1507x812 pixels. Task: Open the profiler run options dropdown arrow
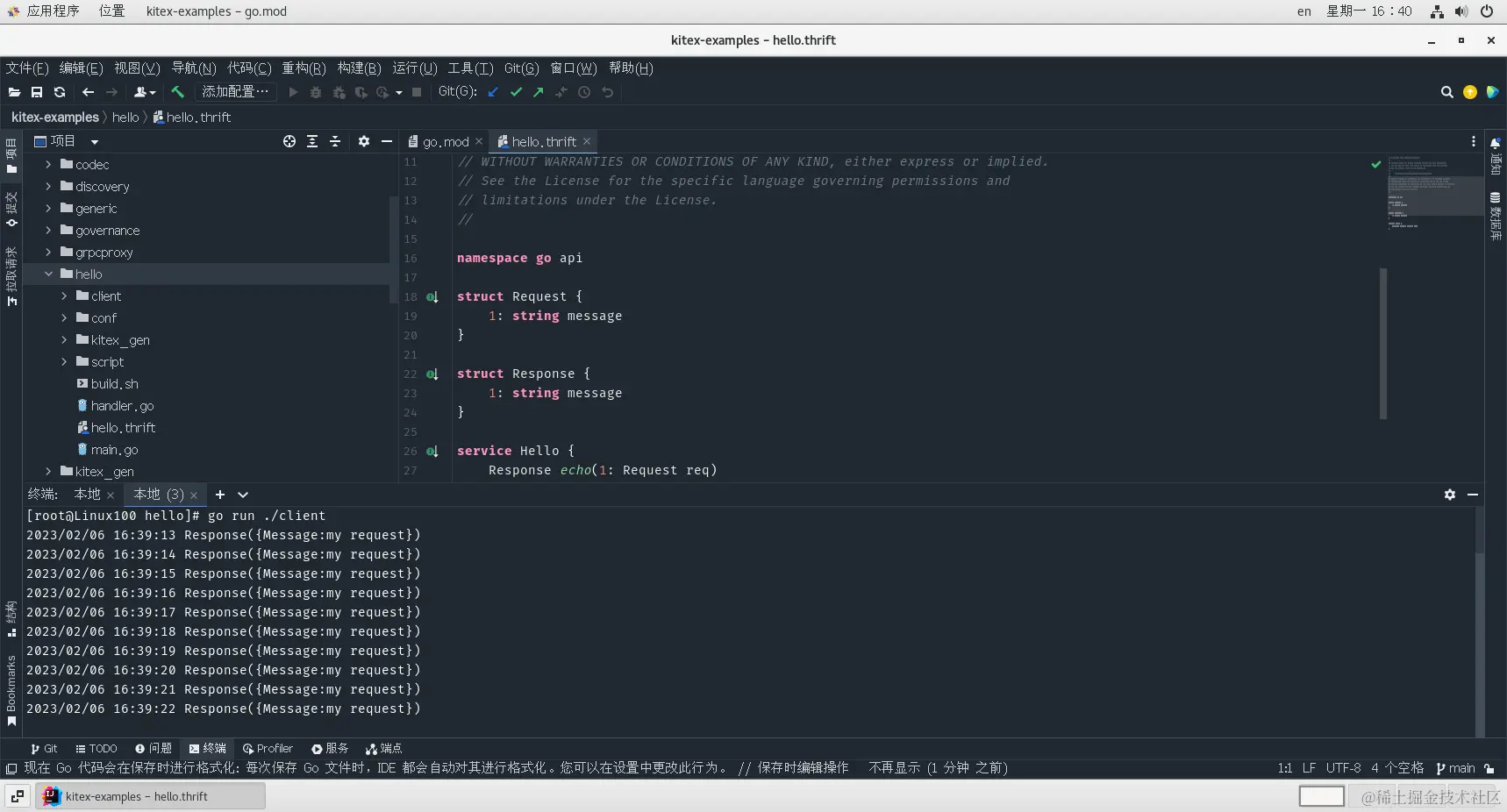tap(399, 93)
